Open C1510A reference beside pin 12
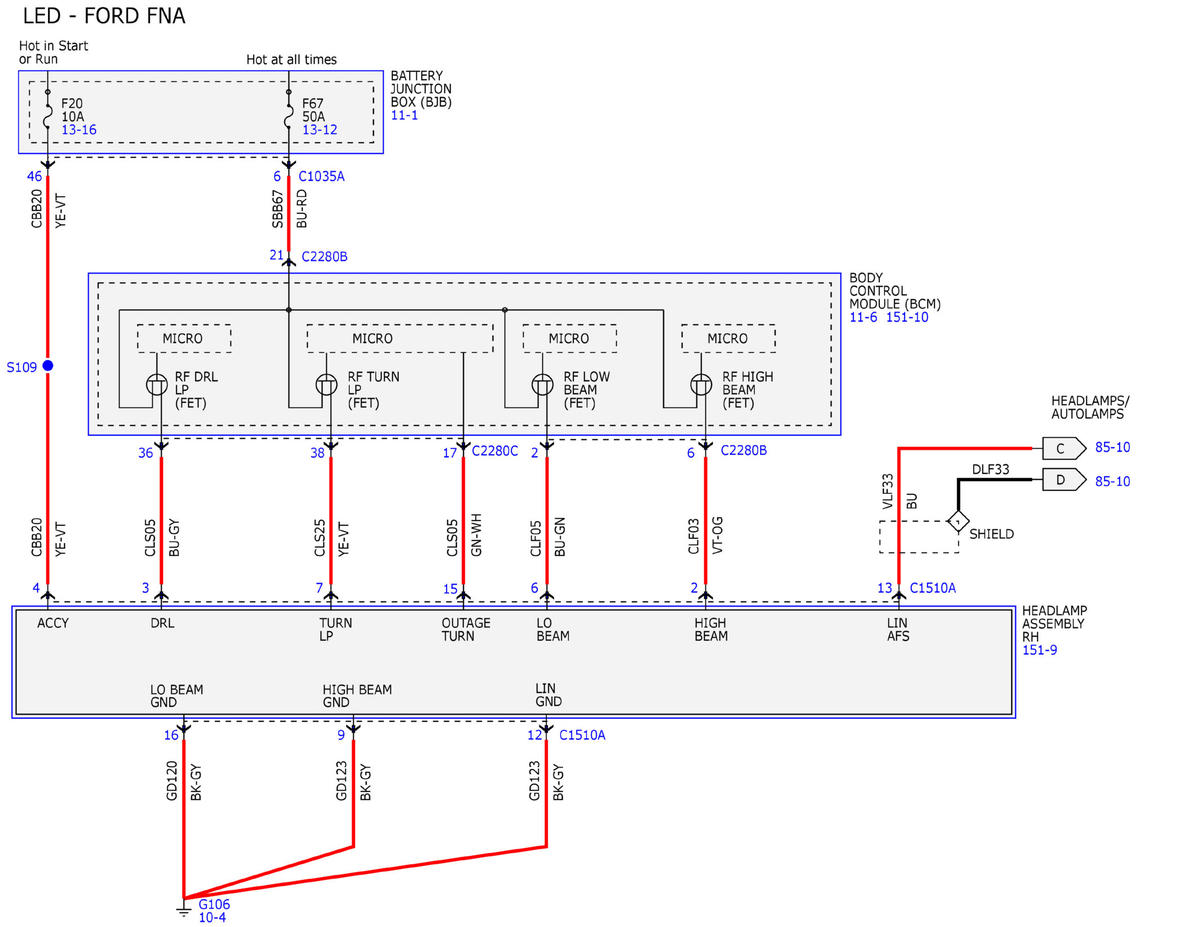 click(x=582, y=735)
